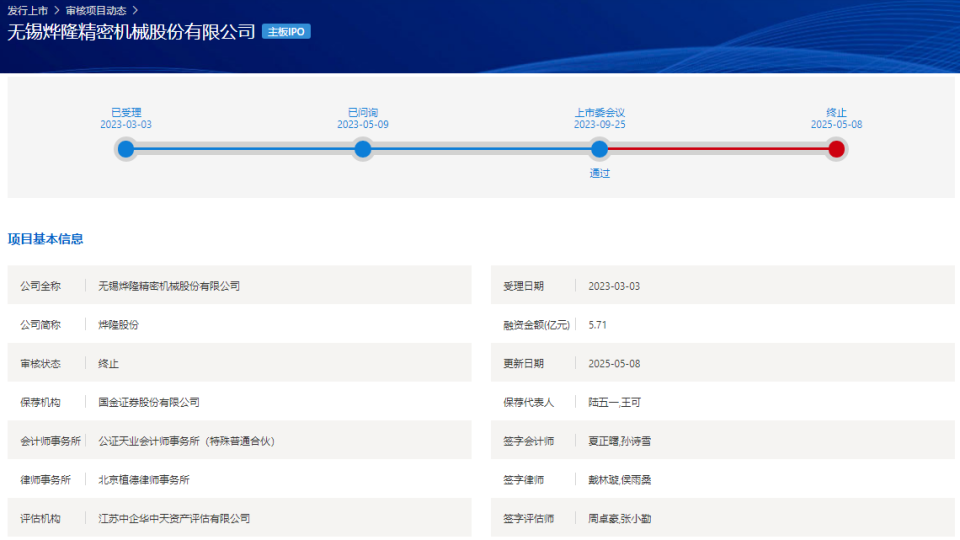960x540 pixels.
Task: Click the 公司全称 field label
Action: click(40, 286)
